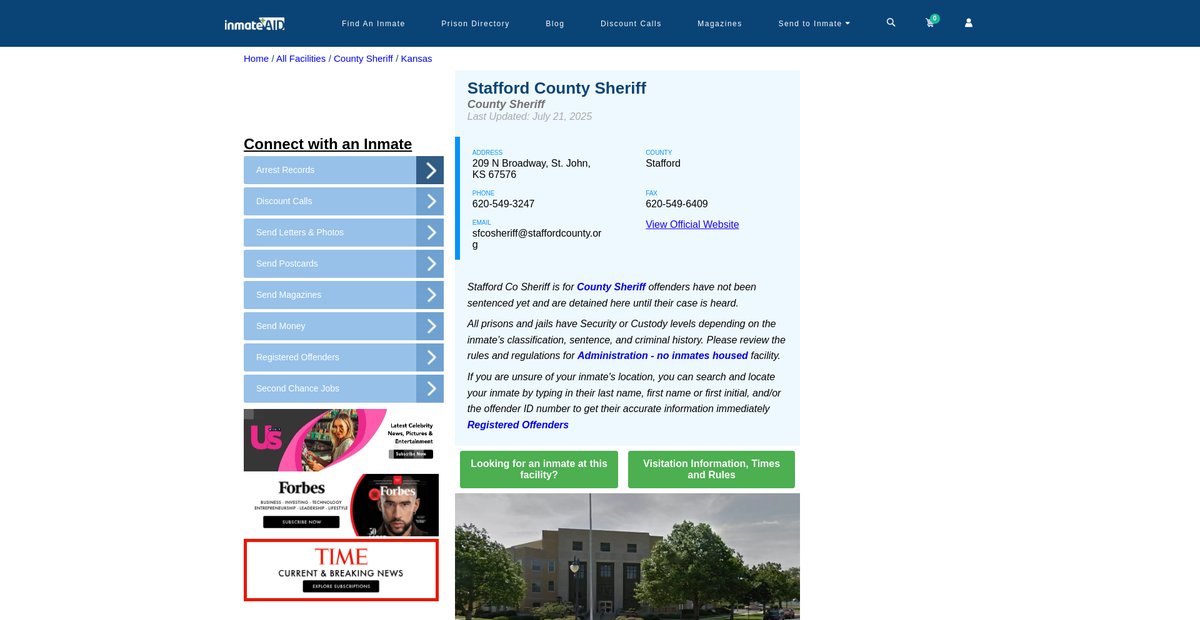Click Visitation Information, Times and Rules

[711, 469]
